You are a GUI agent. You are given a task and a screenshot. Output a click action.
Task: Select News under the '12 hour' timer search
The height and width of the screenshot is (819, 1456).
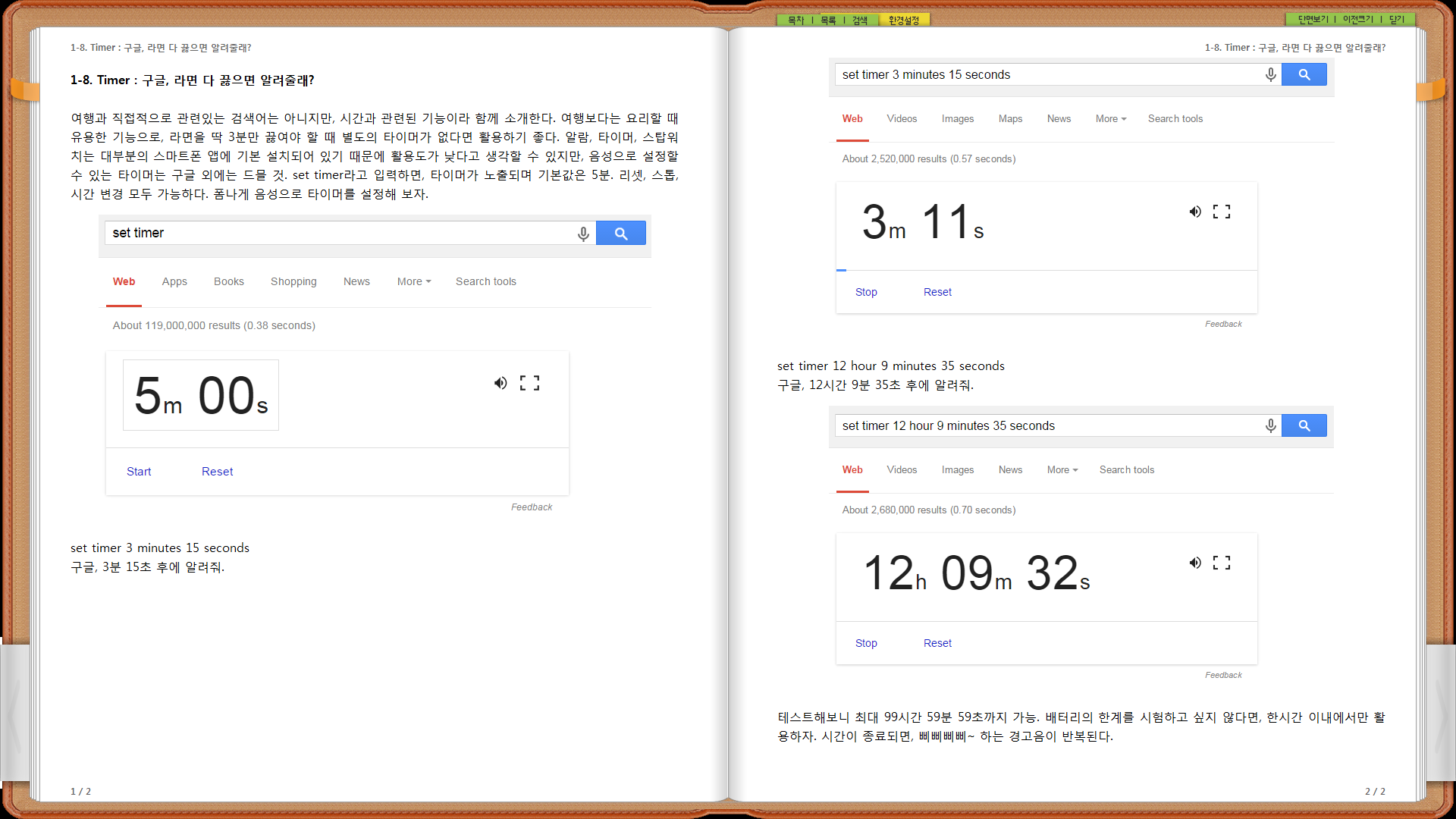1010,470
